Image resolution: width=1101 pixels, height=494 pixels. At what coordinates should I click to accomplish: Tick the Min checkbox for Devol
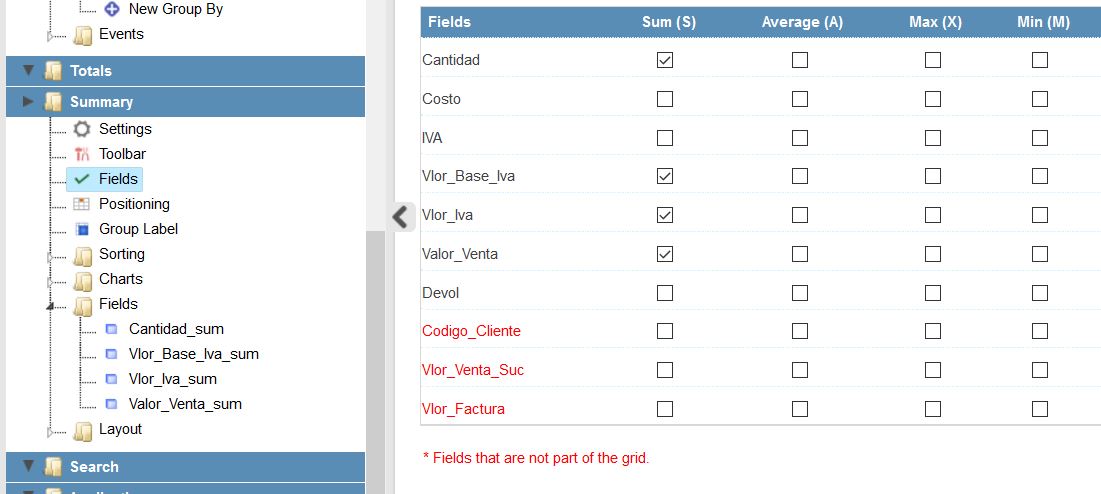(x=1040, y=293)
